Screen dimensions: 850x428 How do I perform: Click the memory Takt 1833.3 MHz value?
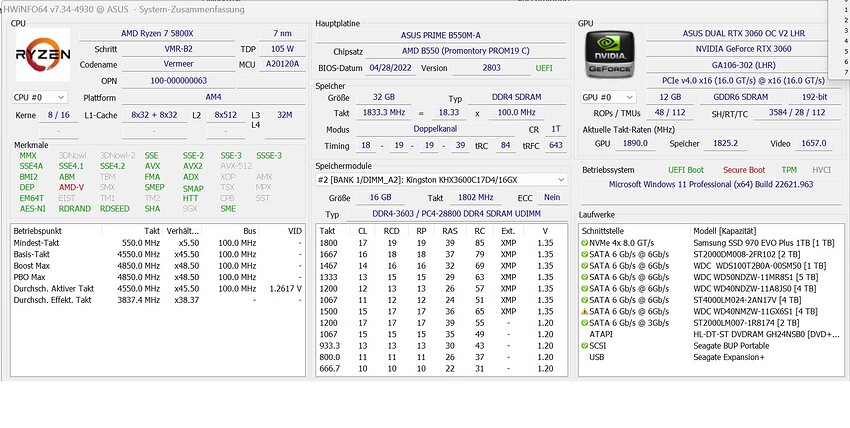(383, 113)
